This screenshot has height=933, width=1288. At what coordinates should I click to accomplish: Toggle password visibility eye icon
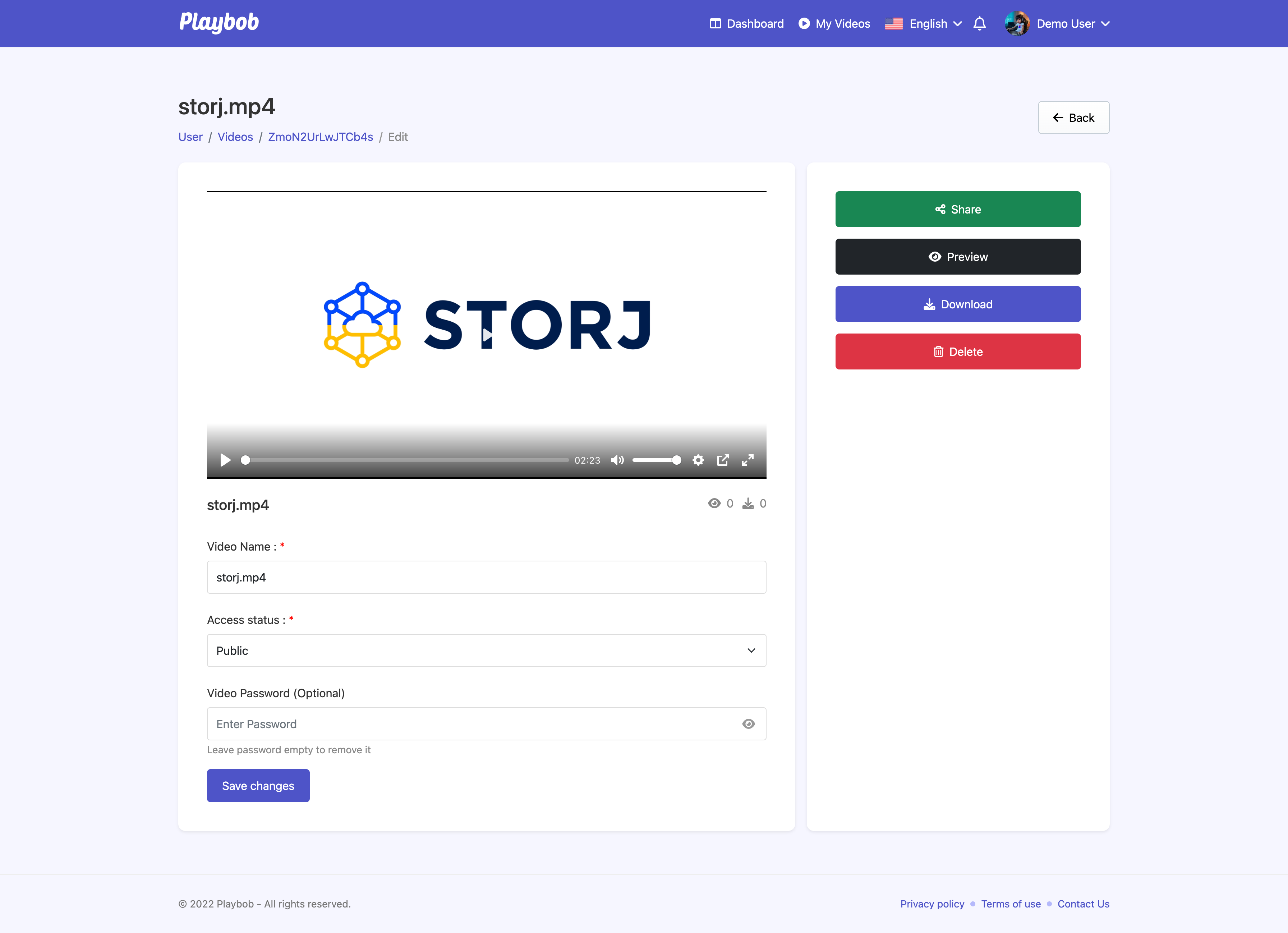tap(748, 723)
